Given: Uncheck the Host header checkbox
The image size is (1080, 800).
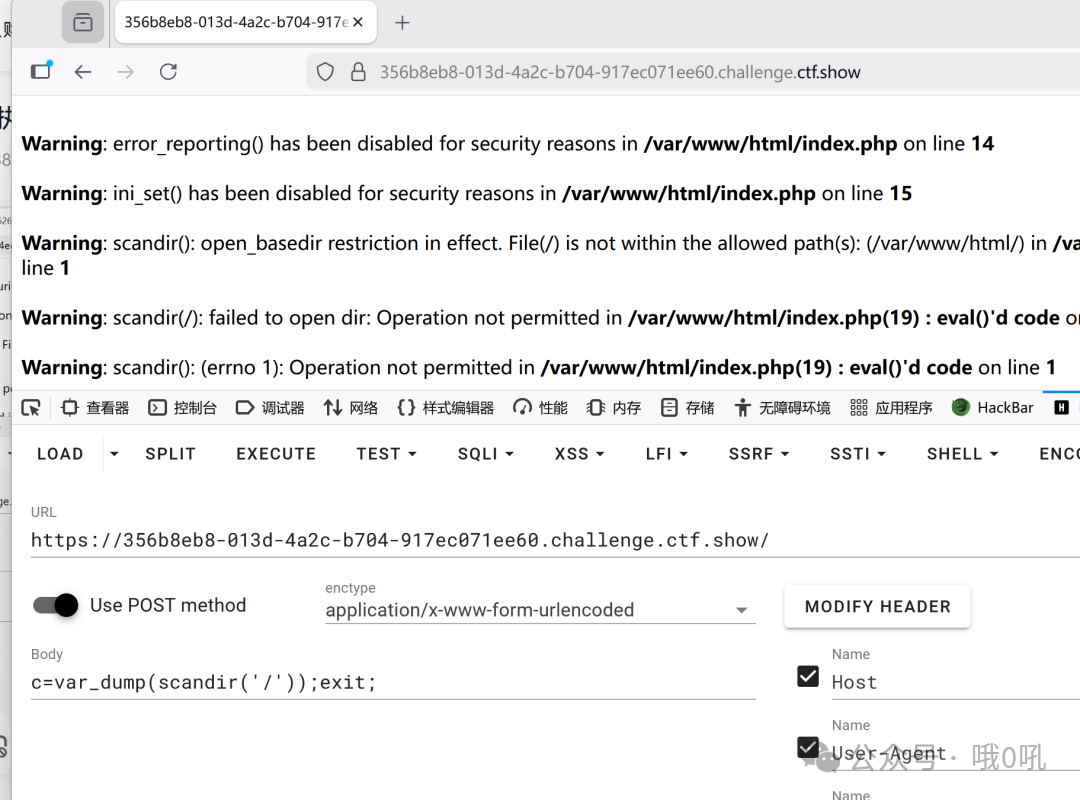Looking at the screenshot, I should [x=808, y=677].
